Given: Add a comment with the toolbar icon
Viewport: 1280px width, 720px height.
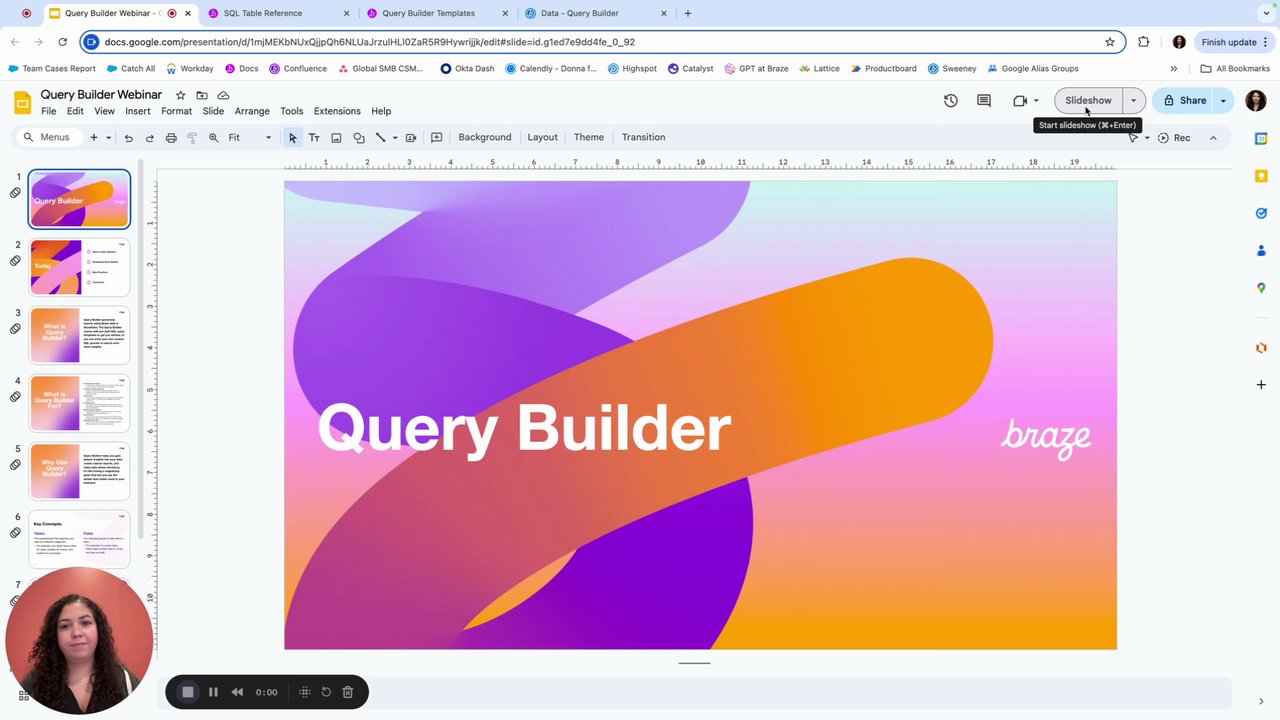Looking at the screenshot, I should pos(436,137).
